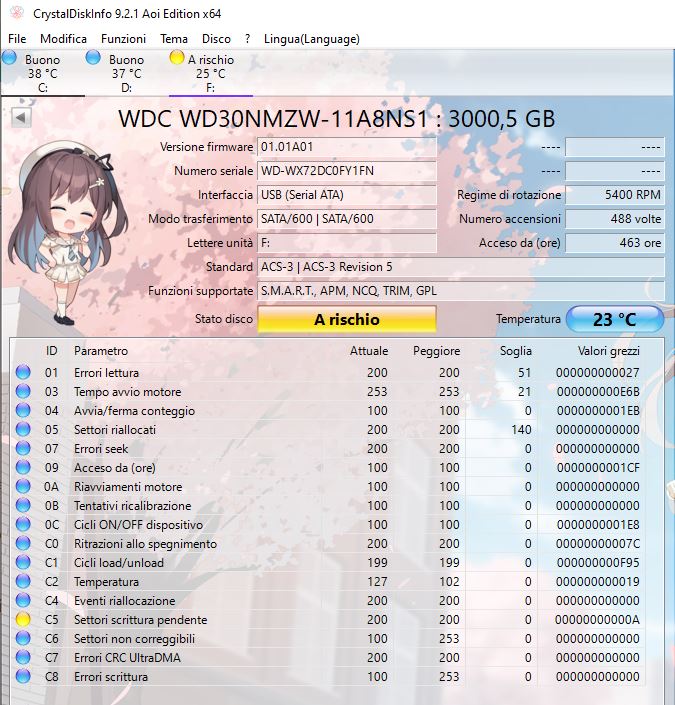Click the yellow status orb above F:

[177, 58]
